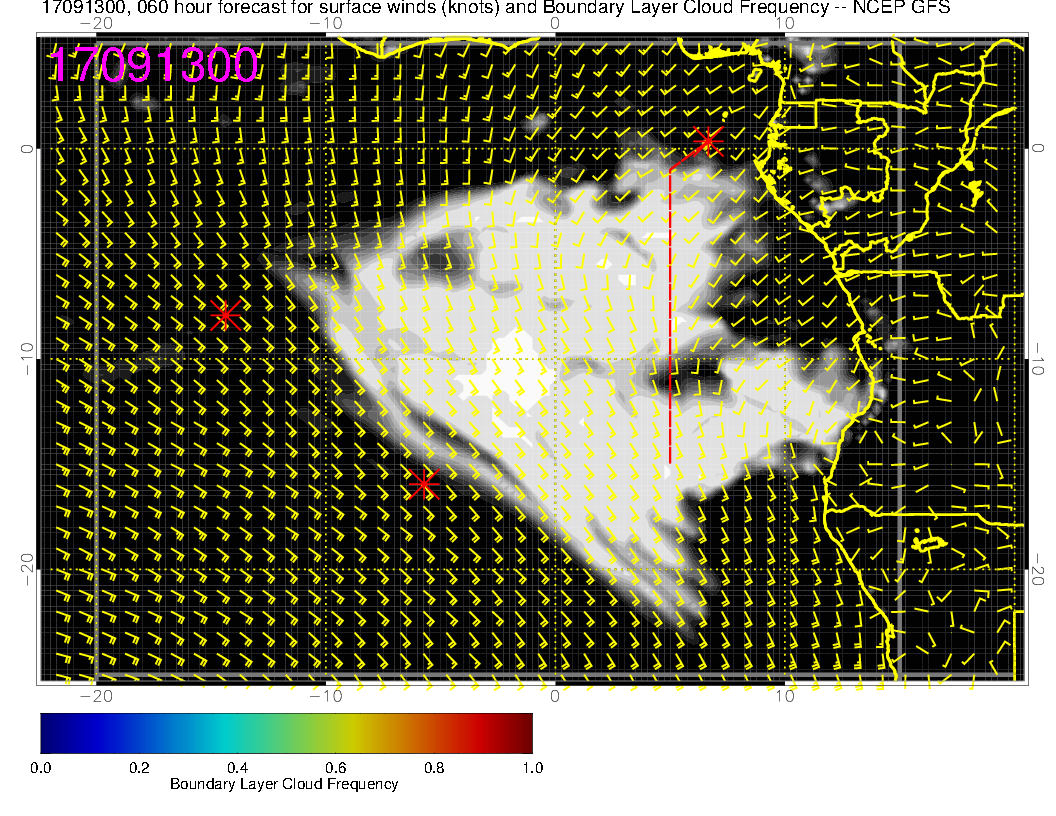1056x816 pixels.
Task: Click the 0 latitude label on the left axis
Action: coord(27,149)
